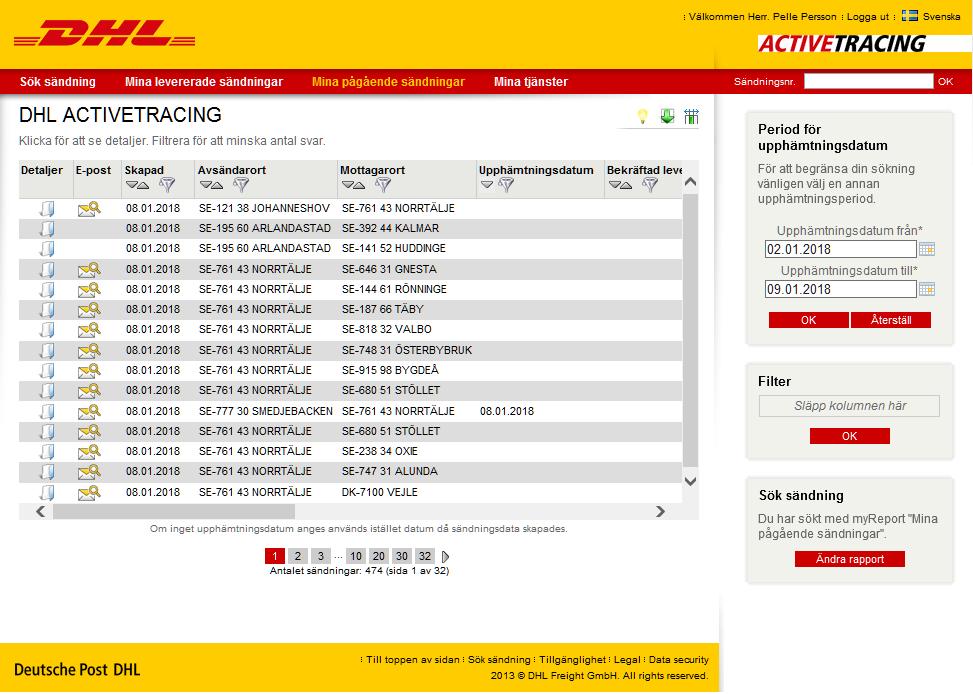This screenshot has height=694, width=973.
Task: Click the Släpp kolumnen här drop field
Action: [x=849, y=406]
